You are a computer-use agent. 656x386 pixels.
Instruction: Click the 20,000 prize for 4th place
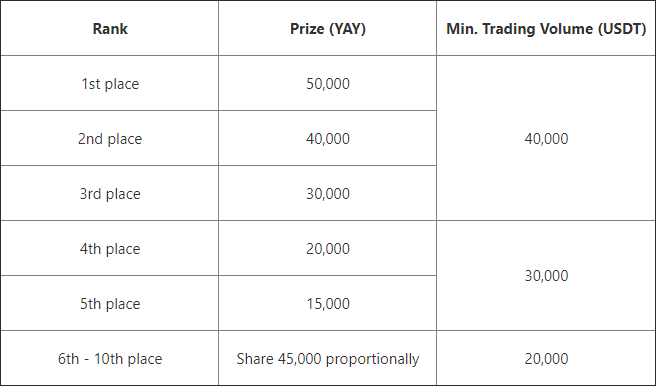coord(328,248)
